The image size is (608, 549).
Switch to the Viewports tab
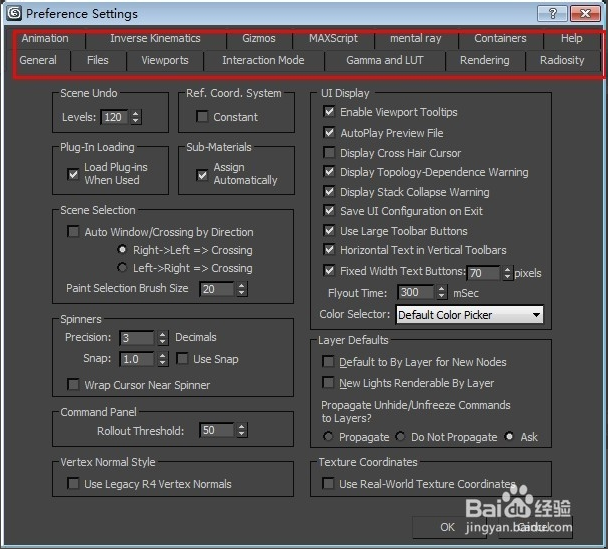click(165, 60)
